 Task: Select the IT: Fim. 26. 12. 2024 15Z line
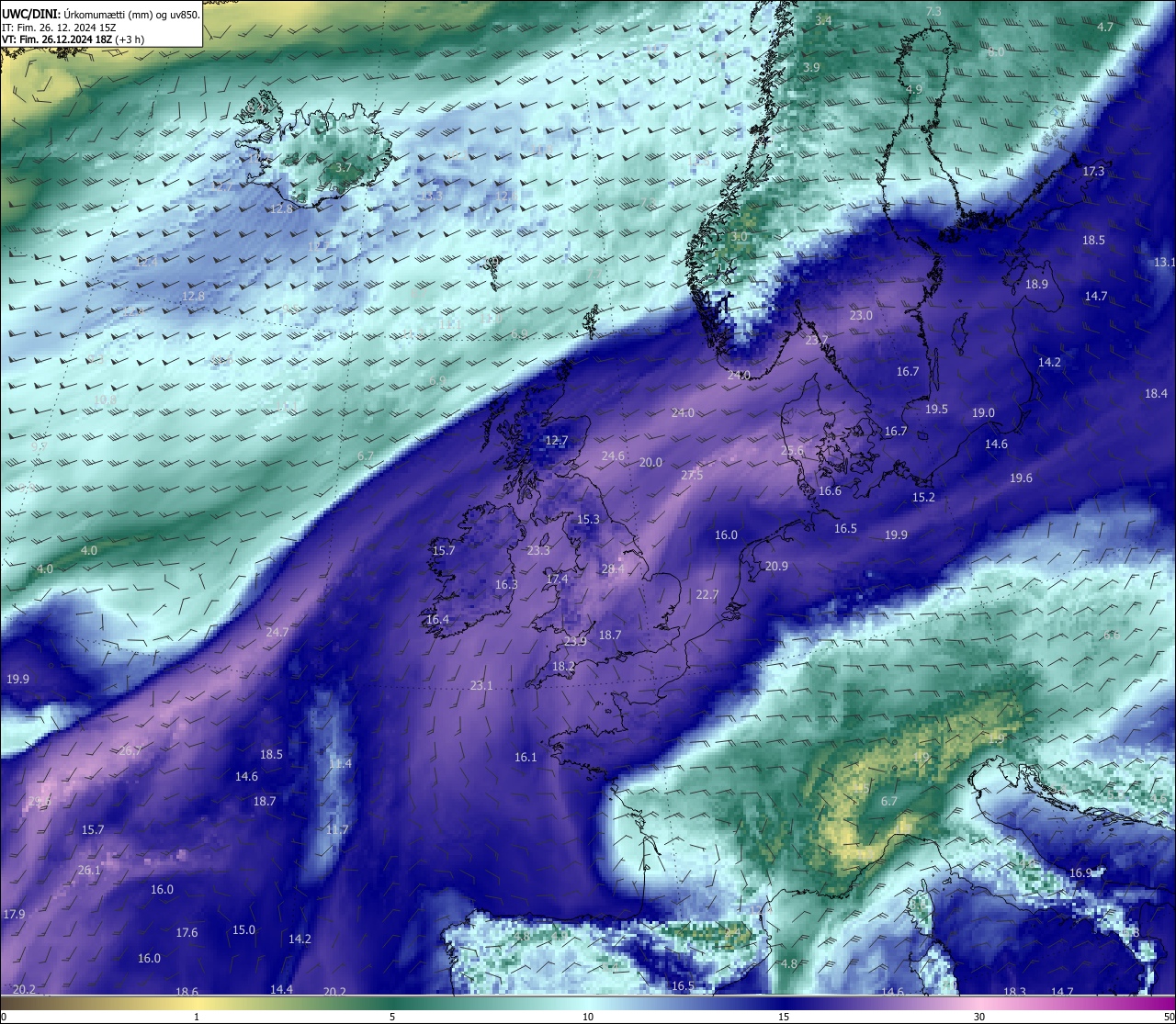pos(59,28)
